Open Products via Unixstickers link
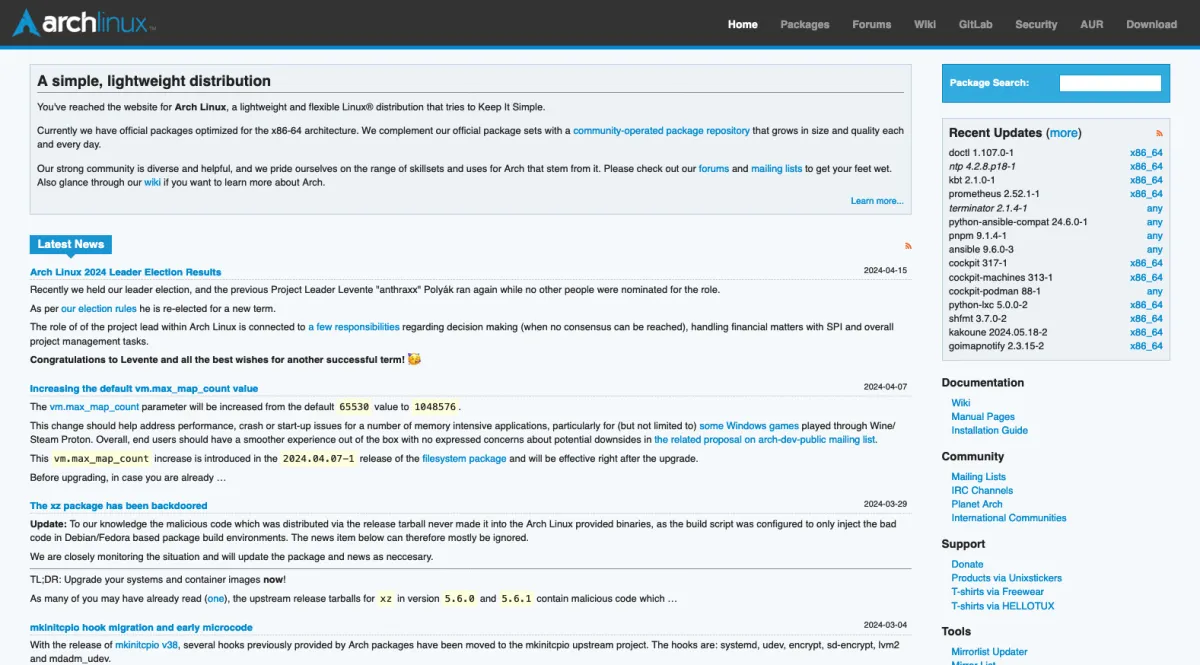The height and width of the screenshot is (665, 1200). [x=1007, y=578]
